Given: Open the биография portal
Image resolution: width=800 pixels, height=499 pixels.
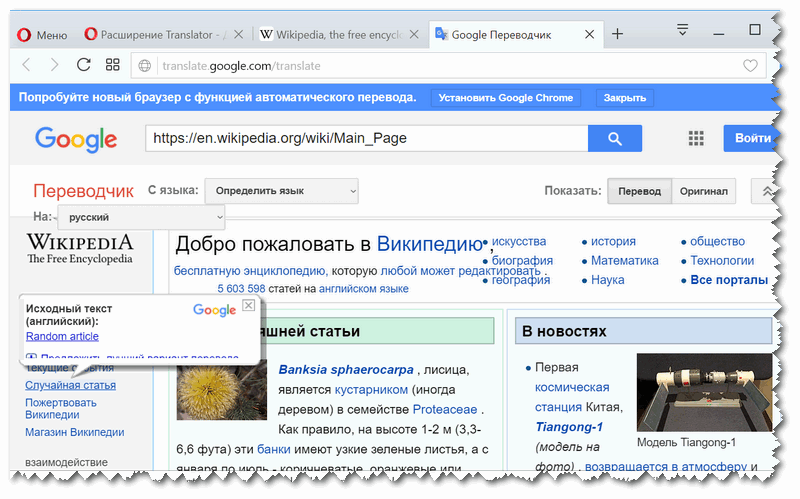Looking at the screenshot, I should 522,261.
